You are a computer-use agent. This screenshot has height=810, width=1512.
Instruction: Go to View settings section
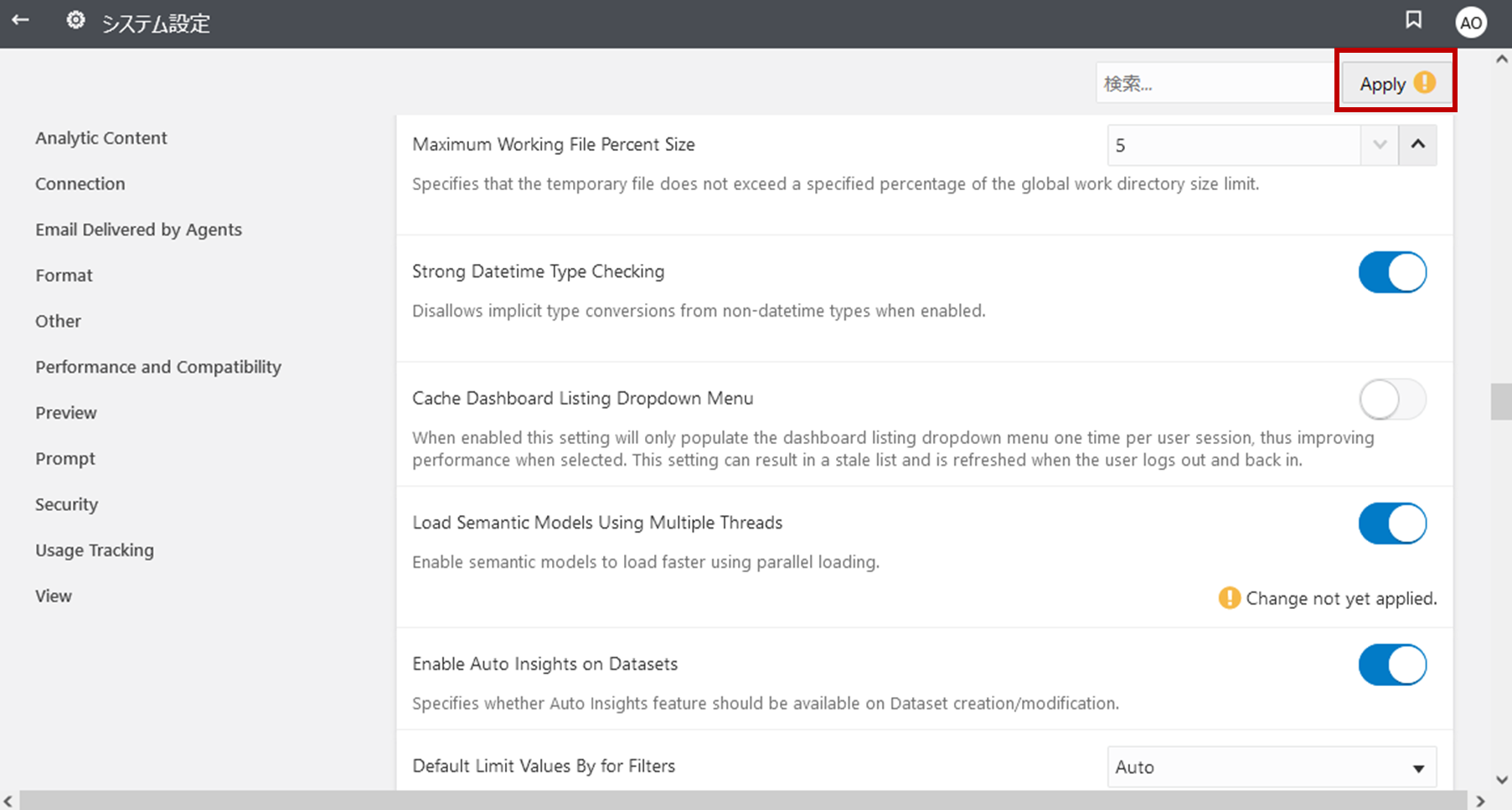54,596
